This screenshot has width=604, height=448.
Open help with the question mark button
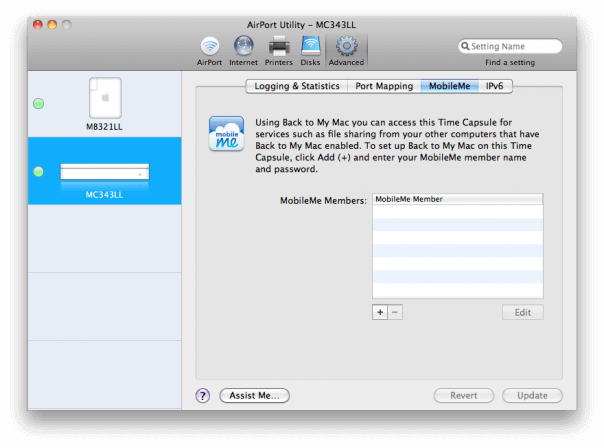(x=203, y=396)
